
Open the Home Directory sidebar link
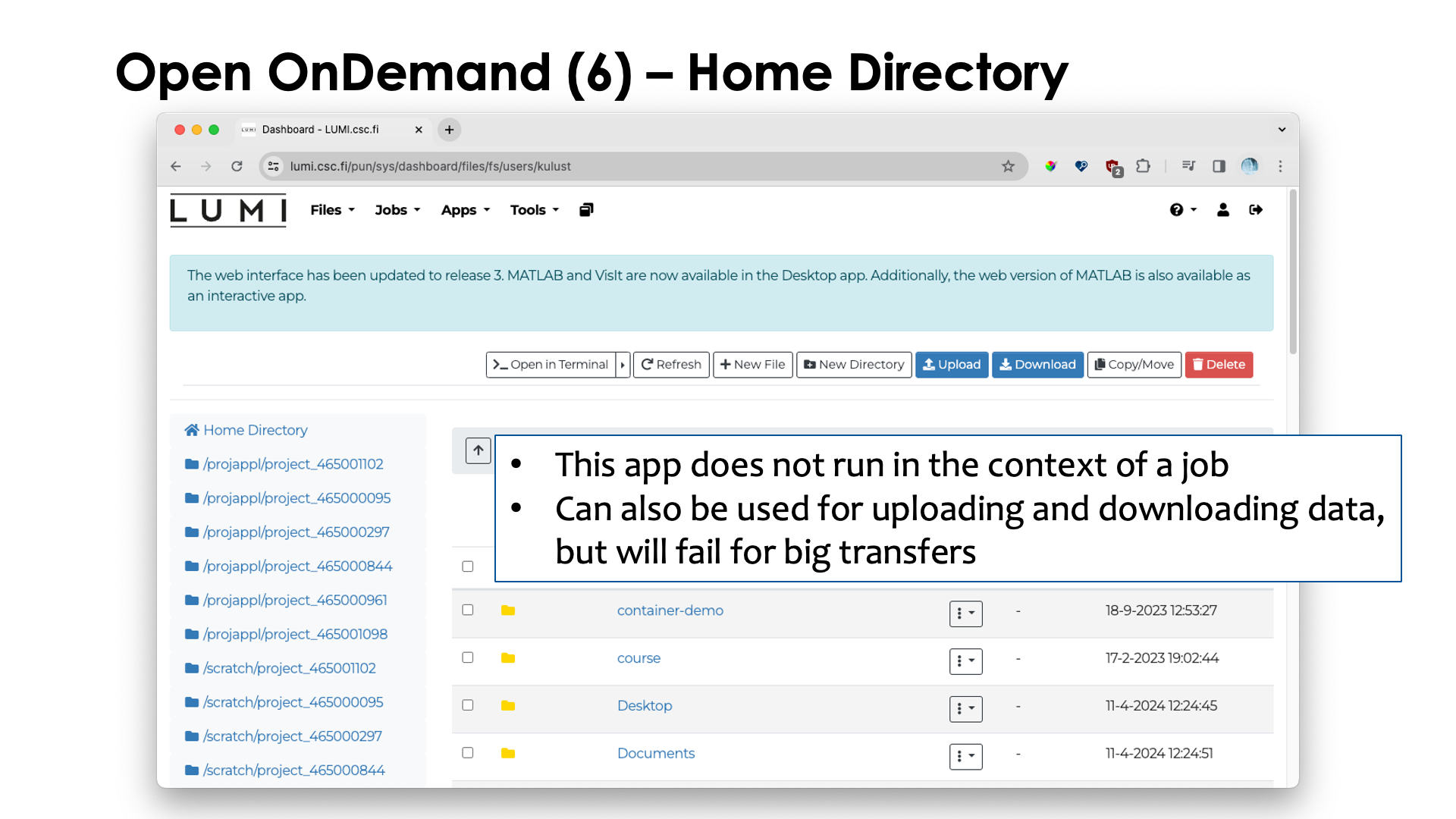pos(246,430)
